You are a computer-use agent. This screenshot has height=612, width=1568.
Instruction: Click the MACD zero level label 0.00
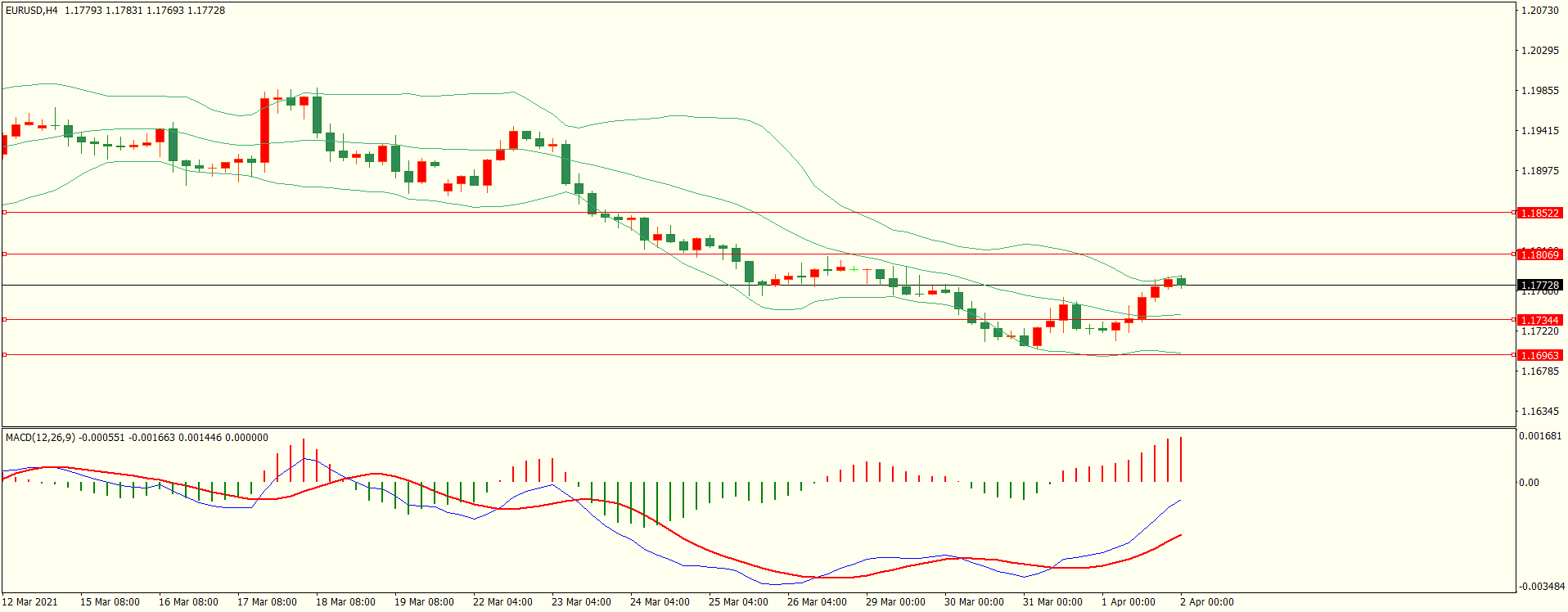pos(1529,483)
